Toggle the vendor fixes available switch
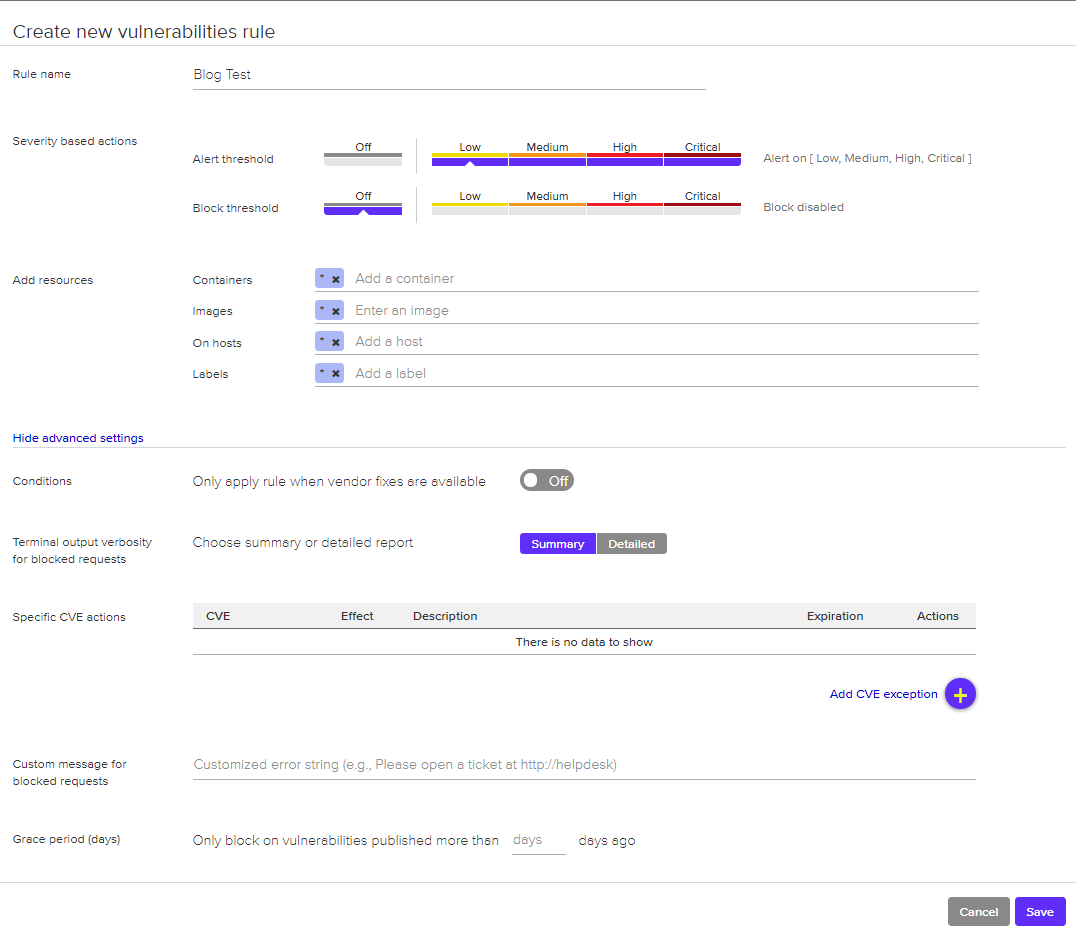Viewport: 1076px width, 937px height. click(546, 481)
